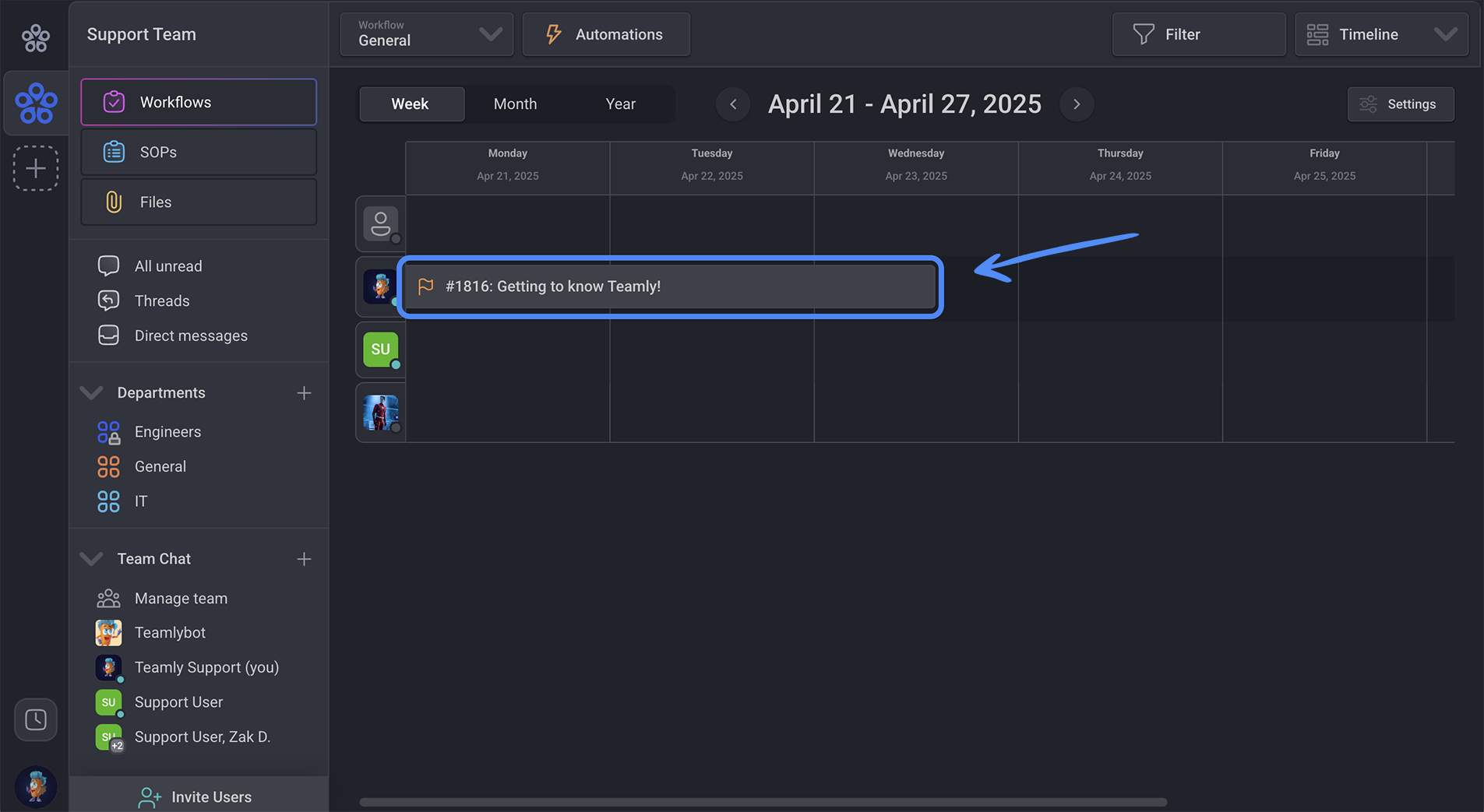Image resolution: width=1484 pixels, height=812 pixels.
Task: Switch to Month view
Action: (515, 104)
